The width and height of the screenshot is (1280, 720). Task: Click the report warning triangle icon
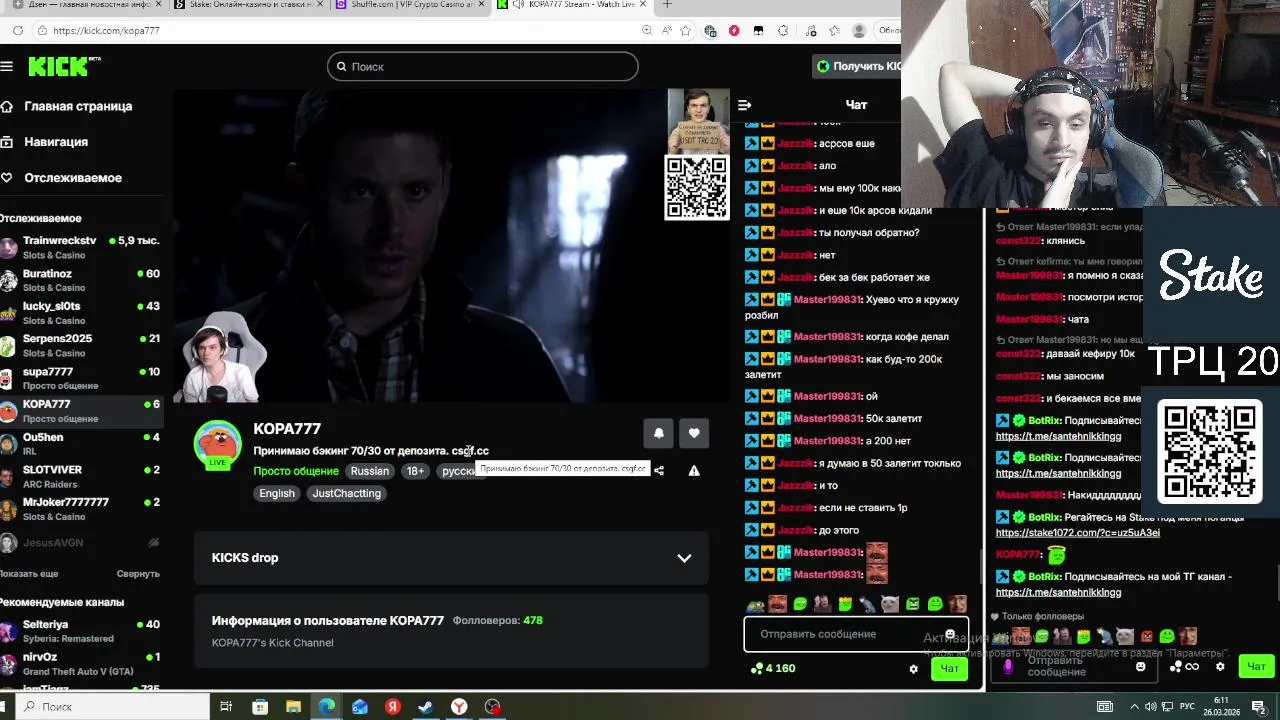click(x=694, y=471)
